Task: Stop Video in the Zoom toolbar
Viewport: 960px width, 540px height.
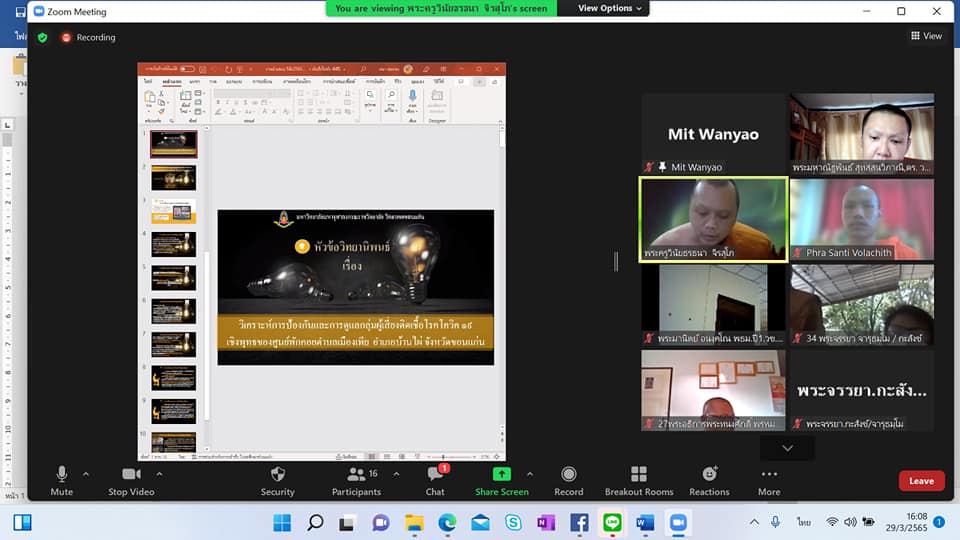Action: click(x=131, y=481)
